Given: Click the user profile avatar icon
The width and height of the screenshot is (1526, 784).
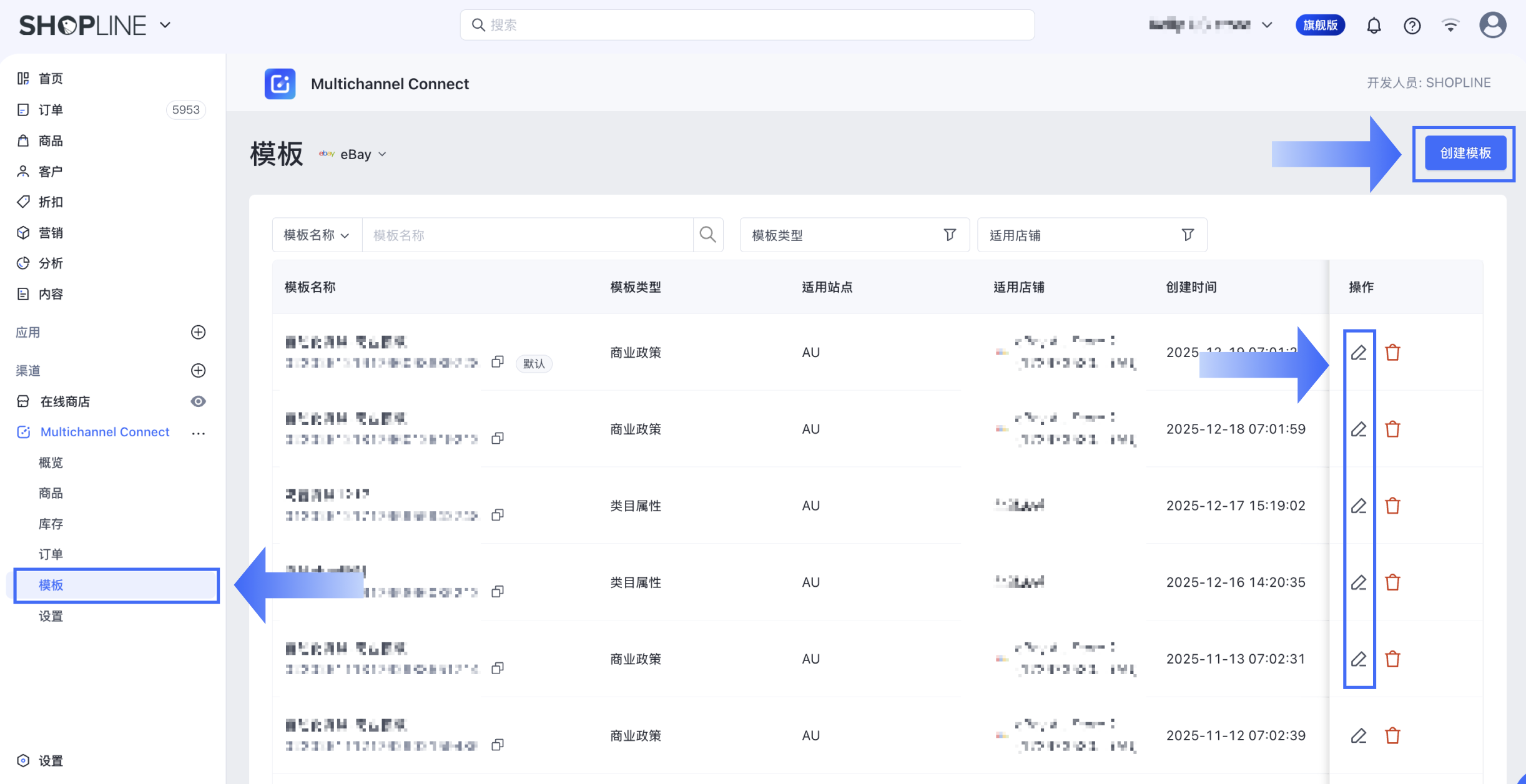Looking at the screenshot, I should (x=1492, y=26).
